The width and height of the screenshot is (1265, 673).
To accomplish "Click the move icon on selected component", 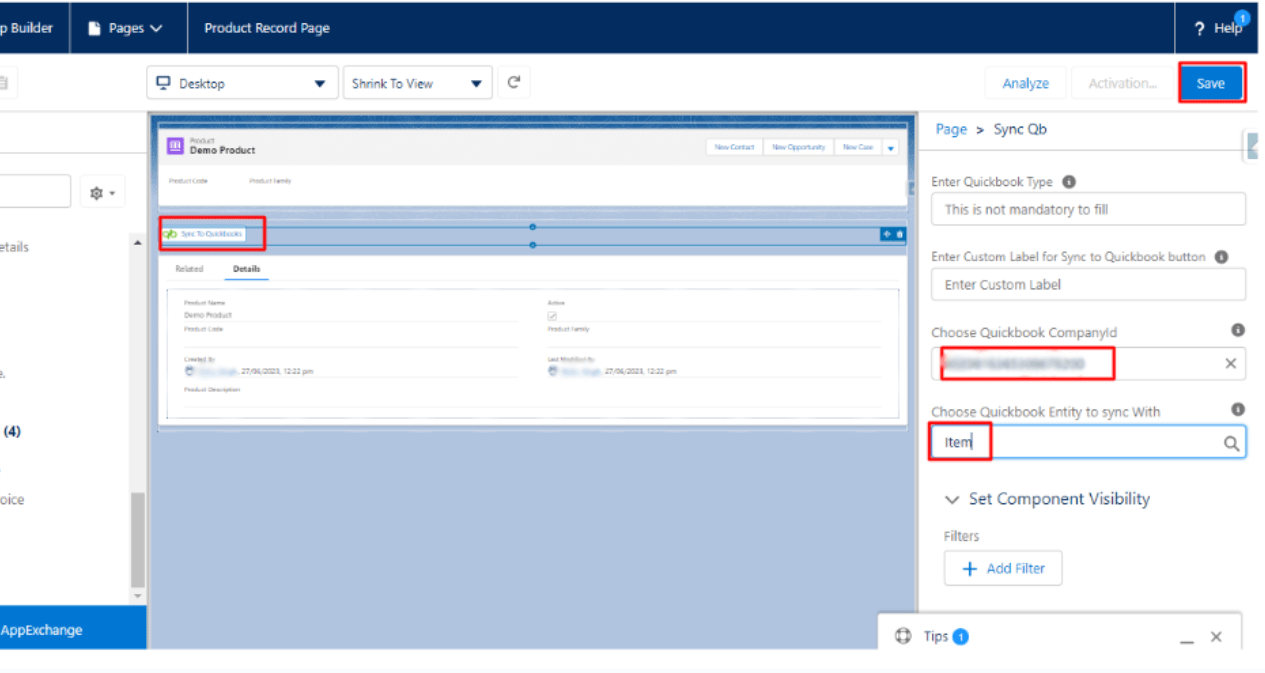I will coord(886,234).
